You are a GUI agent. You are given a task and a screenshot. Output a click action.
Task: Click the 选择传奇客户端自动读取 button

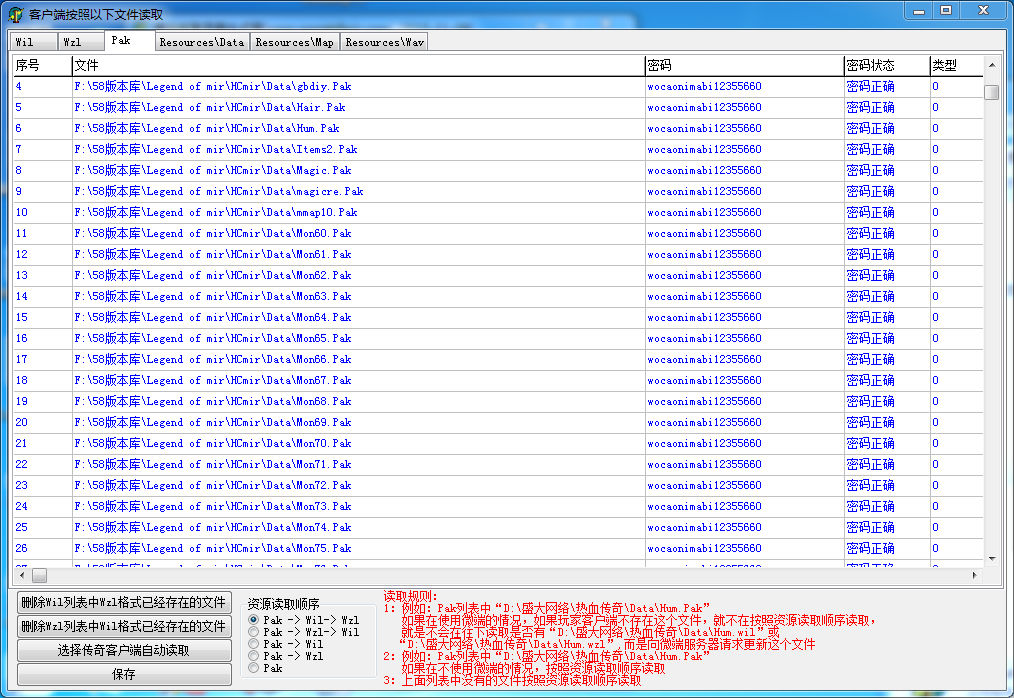pos(124,651)
